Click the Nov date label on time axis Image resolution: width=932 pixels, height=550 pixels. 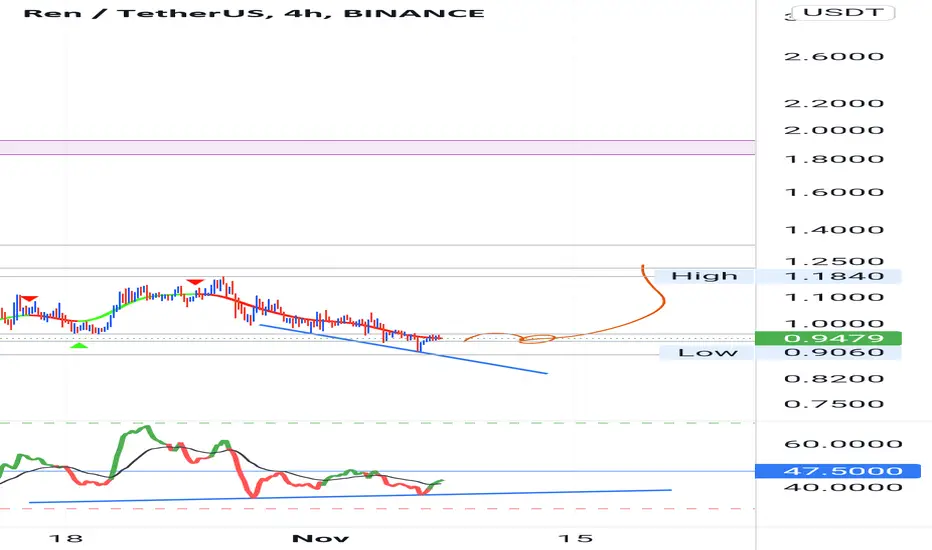[321, 539]
